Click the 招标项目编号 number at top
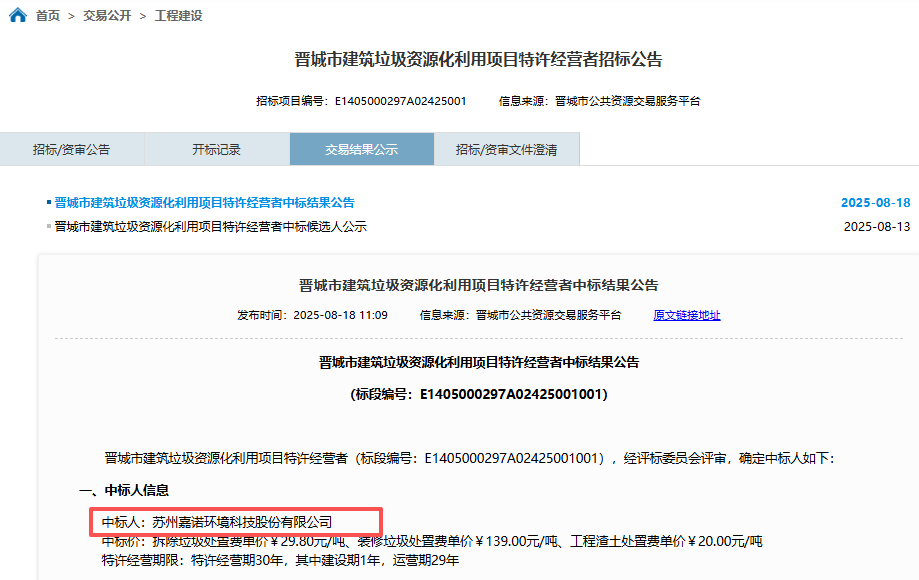This screenshot has width=919, height=580. coord(400,101)
